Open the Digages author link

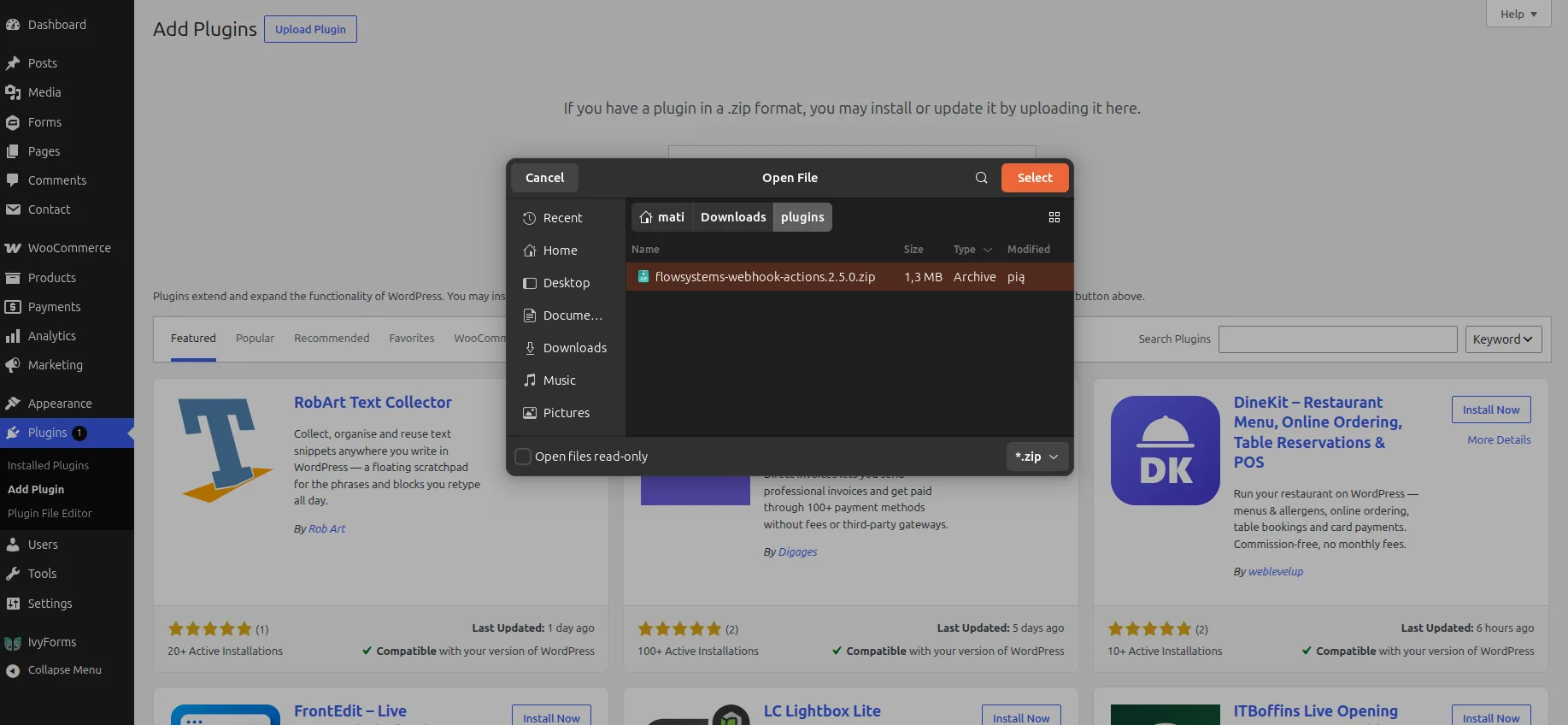pos(797,552)
